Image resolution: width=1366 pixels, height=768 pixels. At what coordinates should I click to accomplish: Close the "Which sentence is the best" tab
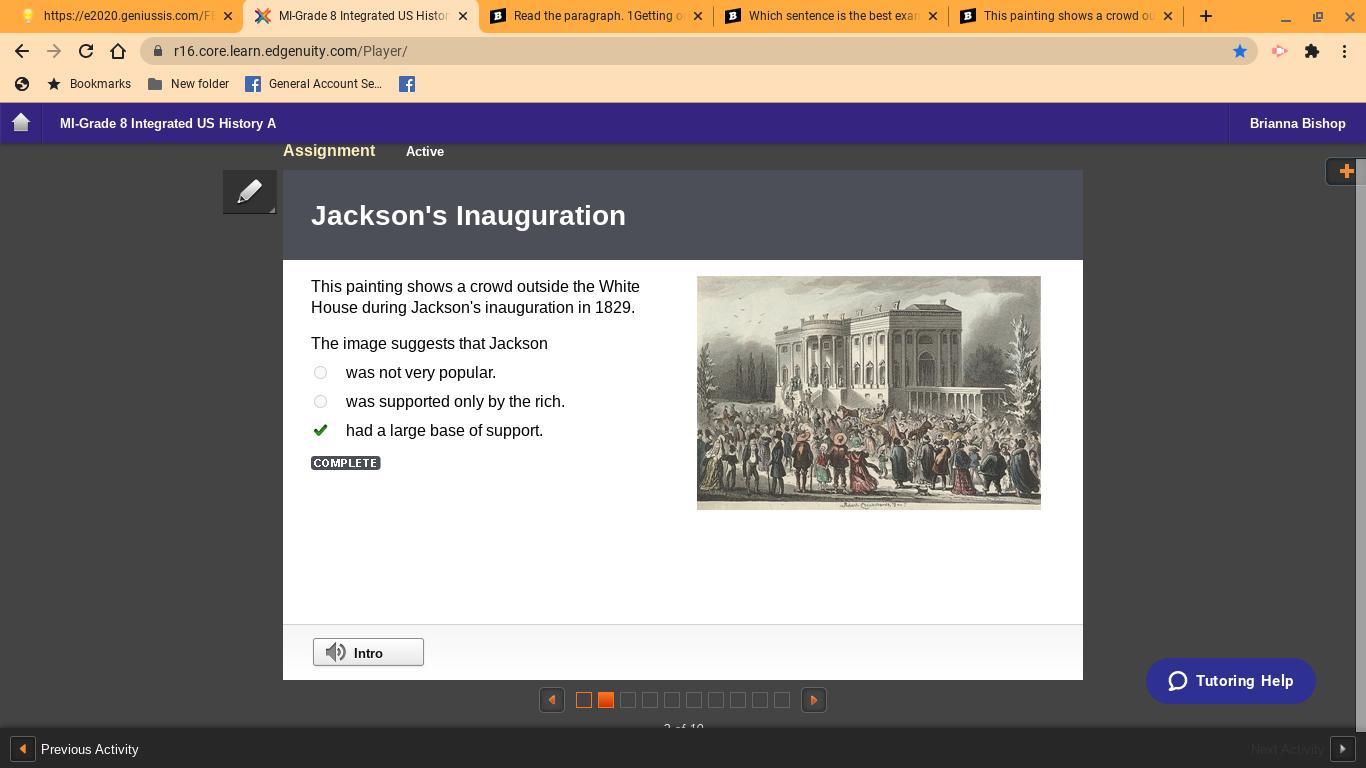click(933, 16)
